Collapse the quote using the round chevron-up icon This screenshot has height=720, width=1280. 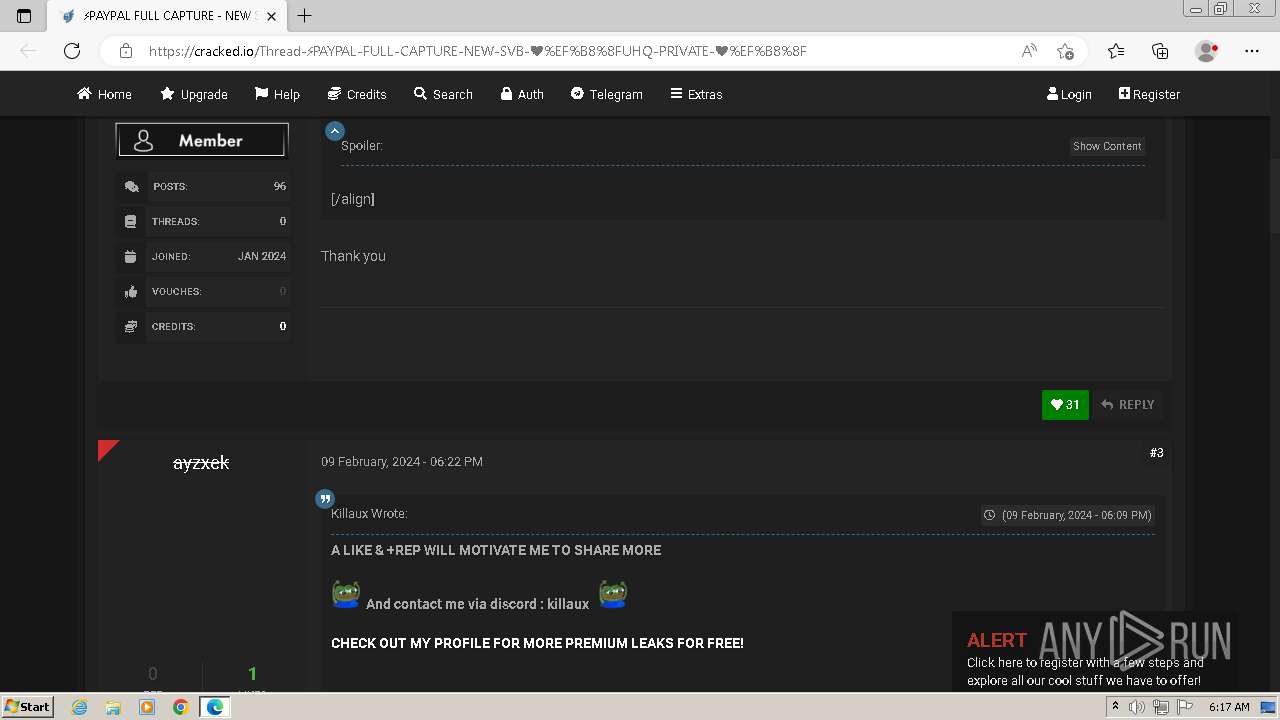tap(335, 131)
